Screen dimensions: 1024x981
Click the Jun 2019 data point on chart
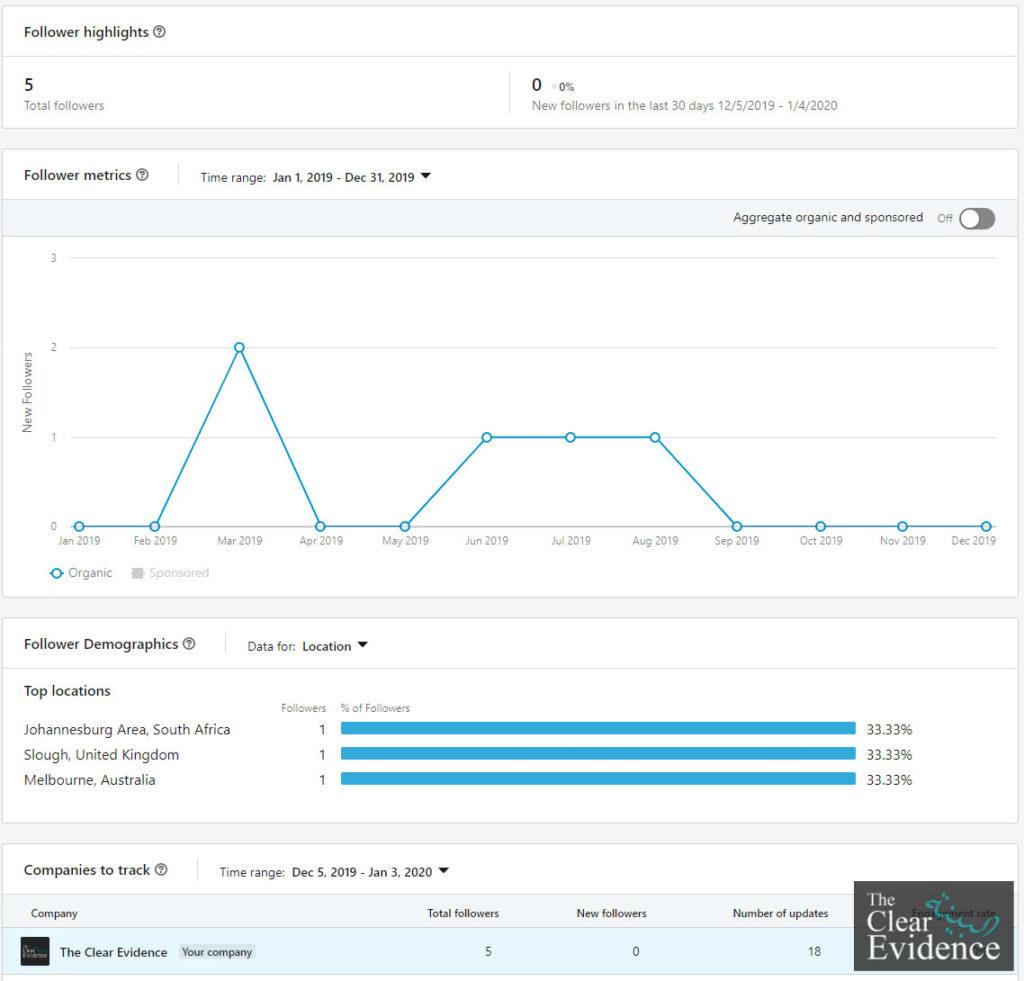point(486,437)
